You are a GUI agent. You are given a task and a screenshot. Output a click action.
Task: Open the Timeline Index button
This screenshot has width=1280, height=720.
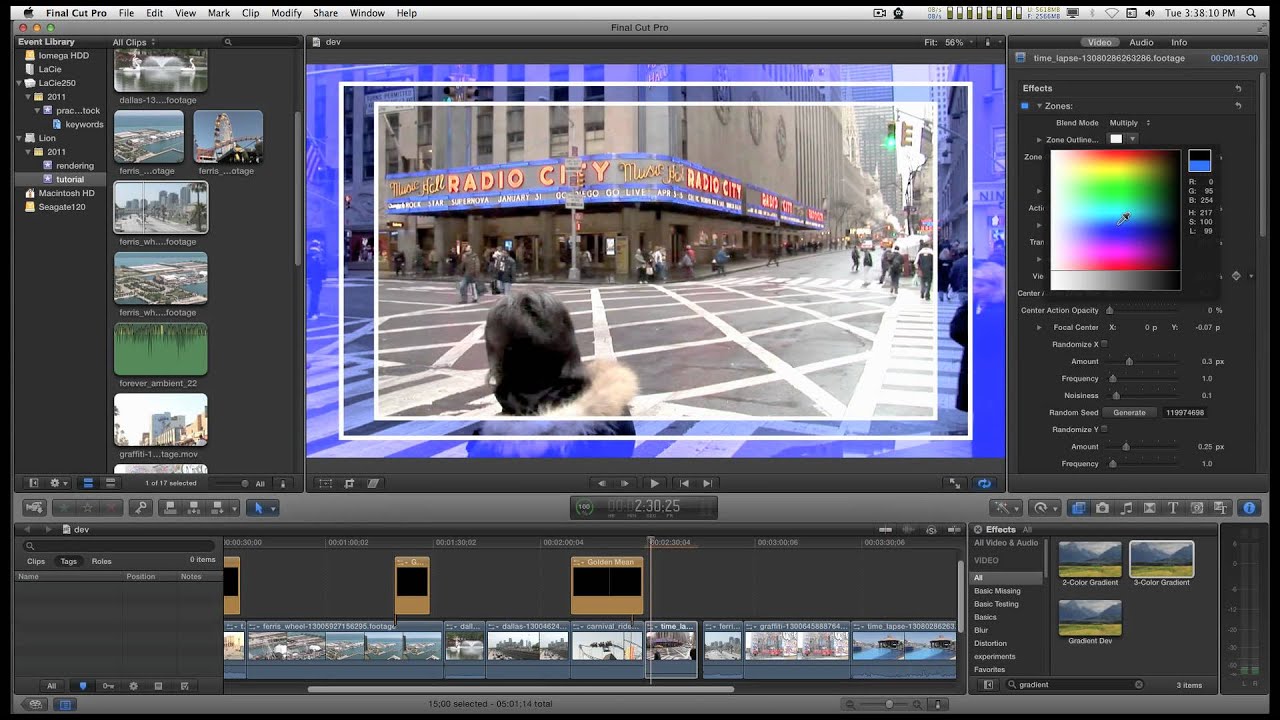click(65, 704)
